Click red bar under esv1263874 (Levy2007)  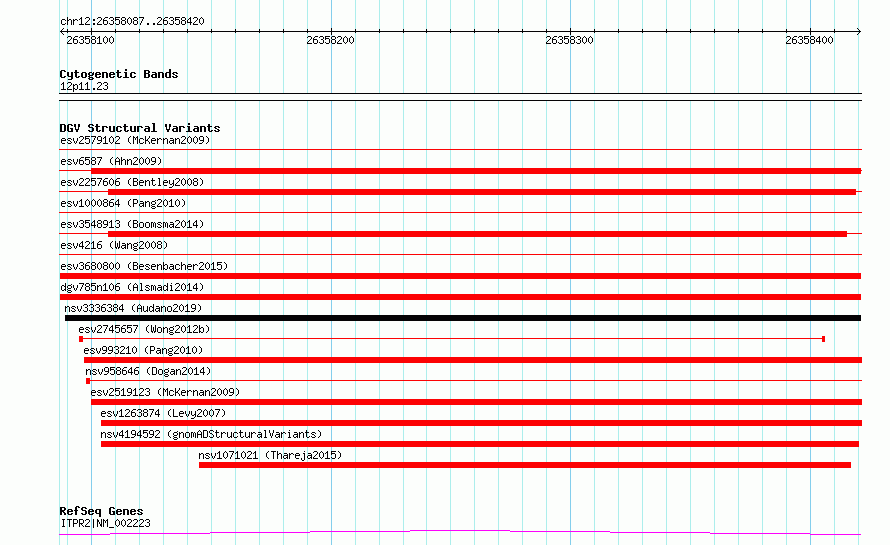(481, 423)
